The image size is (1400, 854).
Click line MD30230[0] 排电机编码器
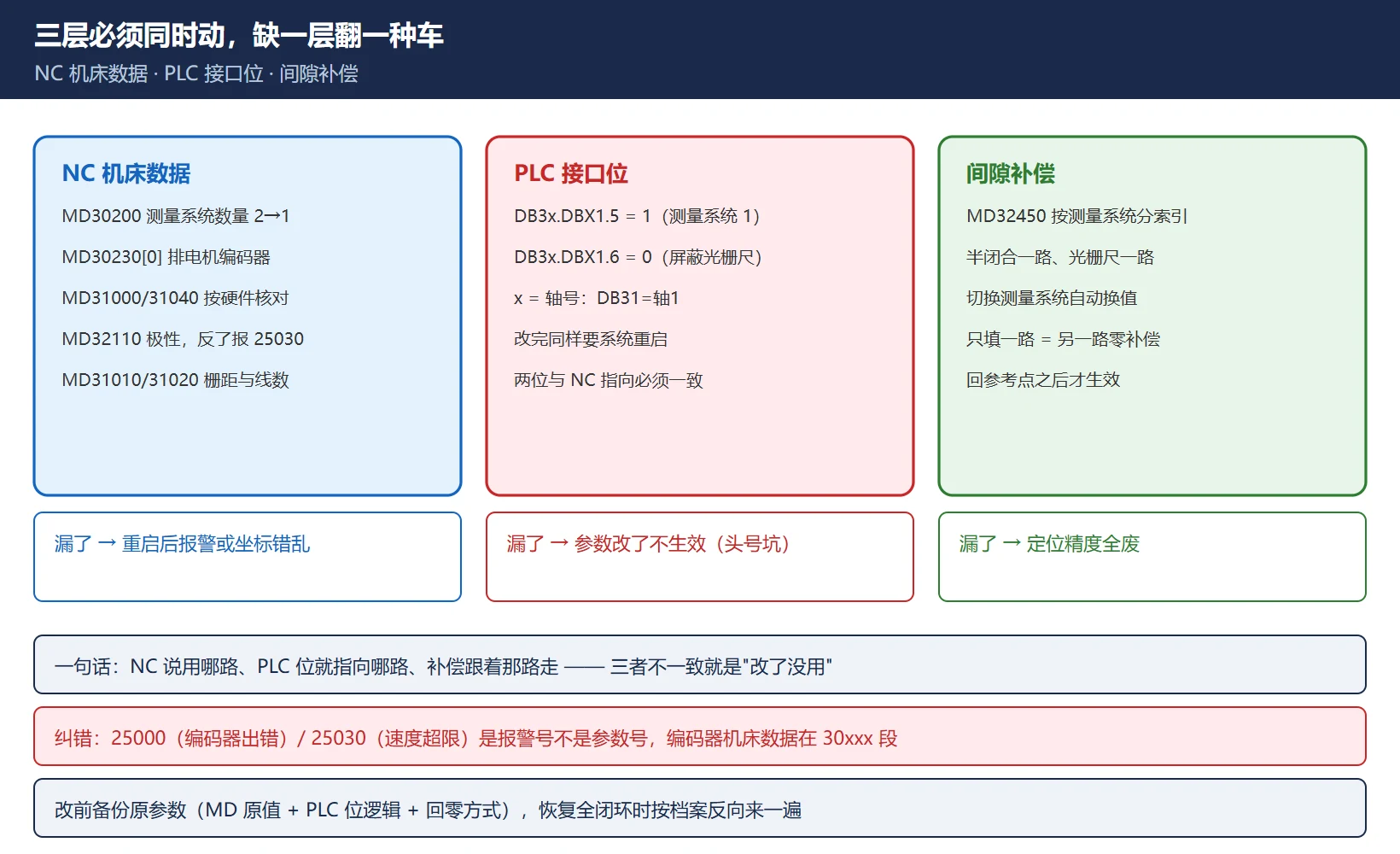[x=166, y=257]
